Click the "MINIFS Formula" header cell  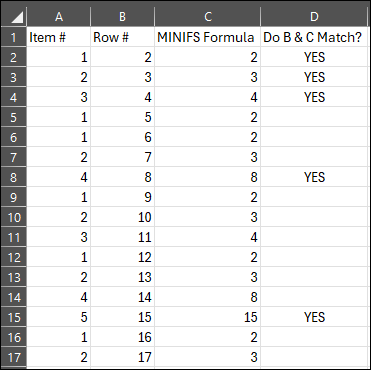pos(208,37)
